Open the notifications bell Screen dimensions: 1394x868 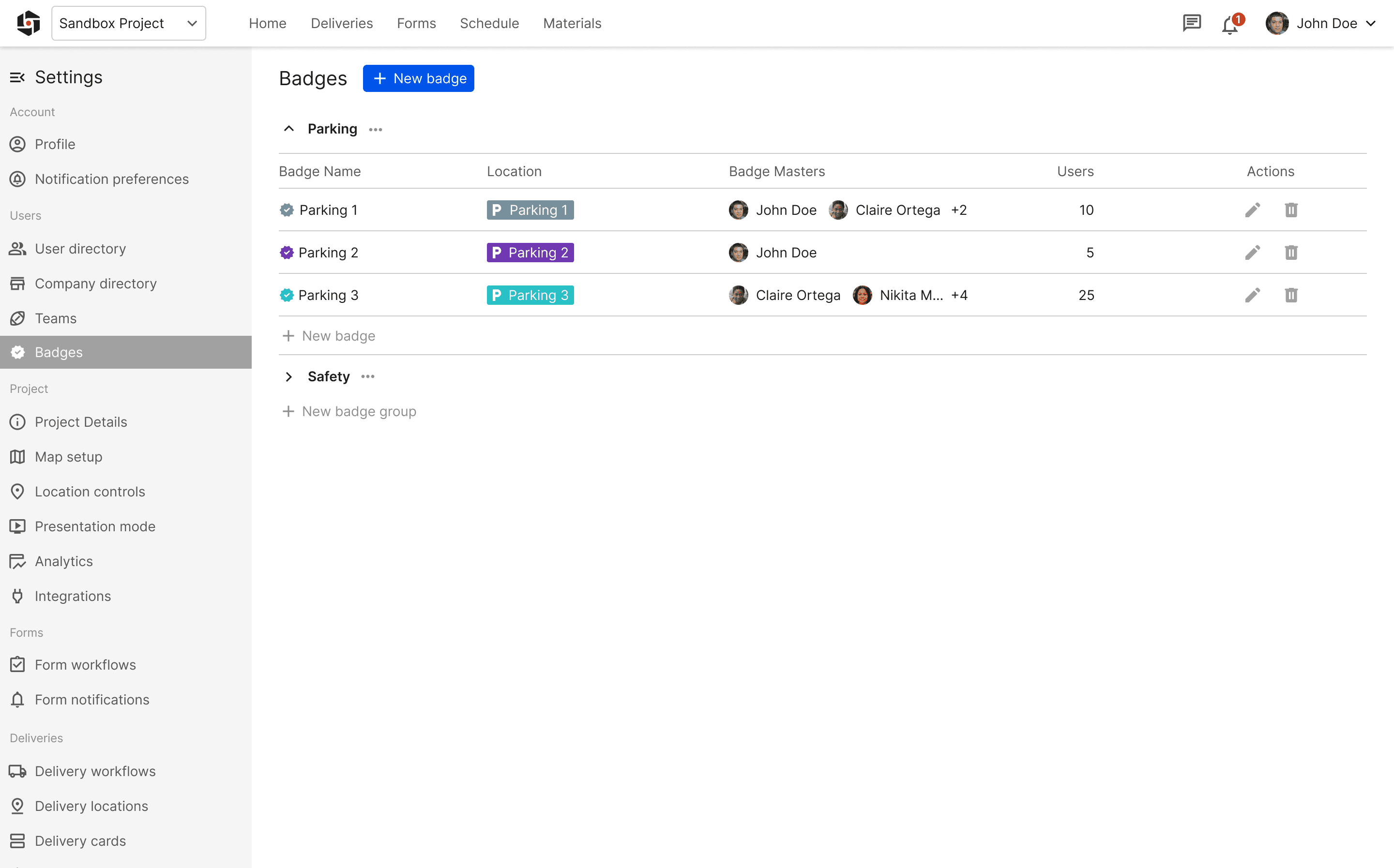[x=1229, y=24]
